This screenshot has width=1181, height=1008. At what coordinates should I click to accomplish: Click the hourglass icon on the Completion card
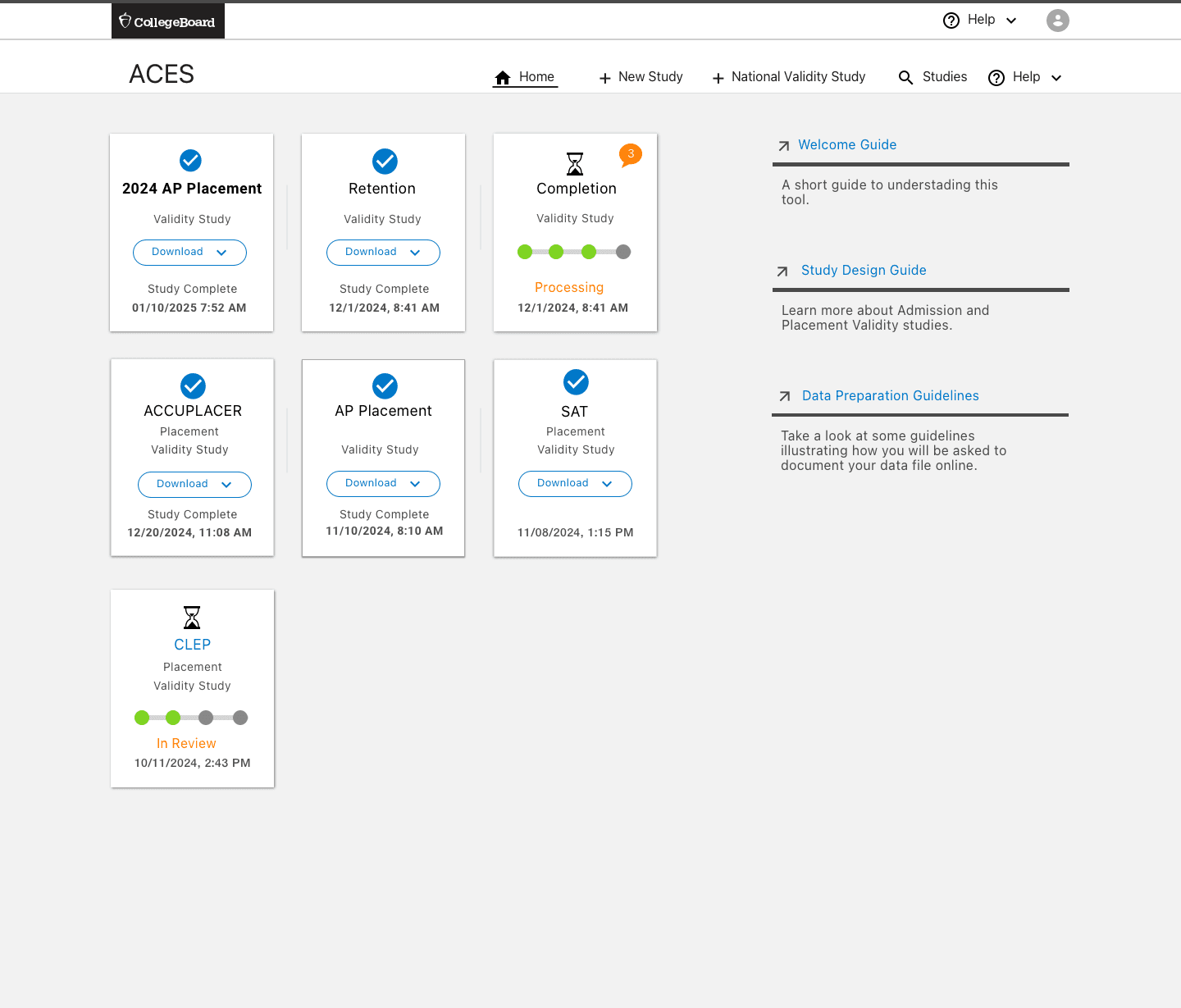(575, 162)
